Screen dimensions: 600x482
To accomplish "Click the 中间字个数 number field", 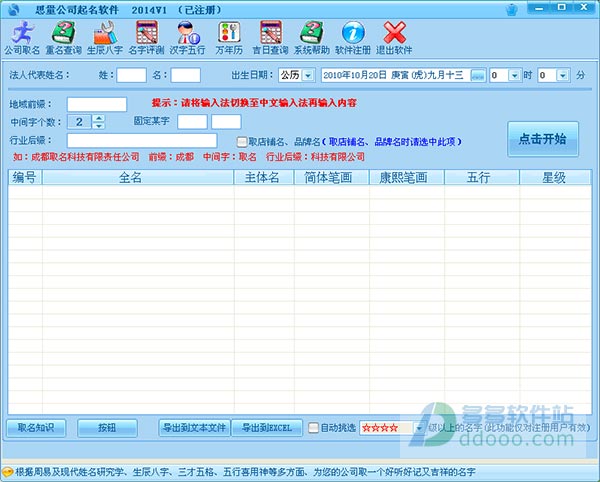I will [80, 122].
